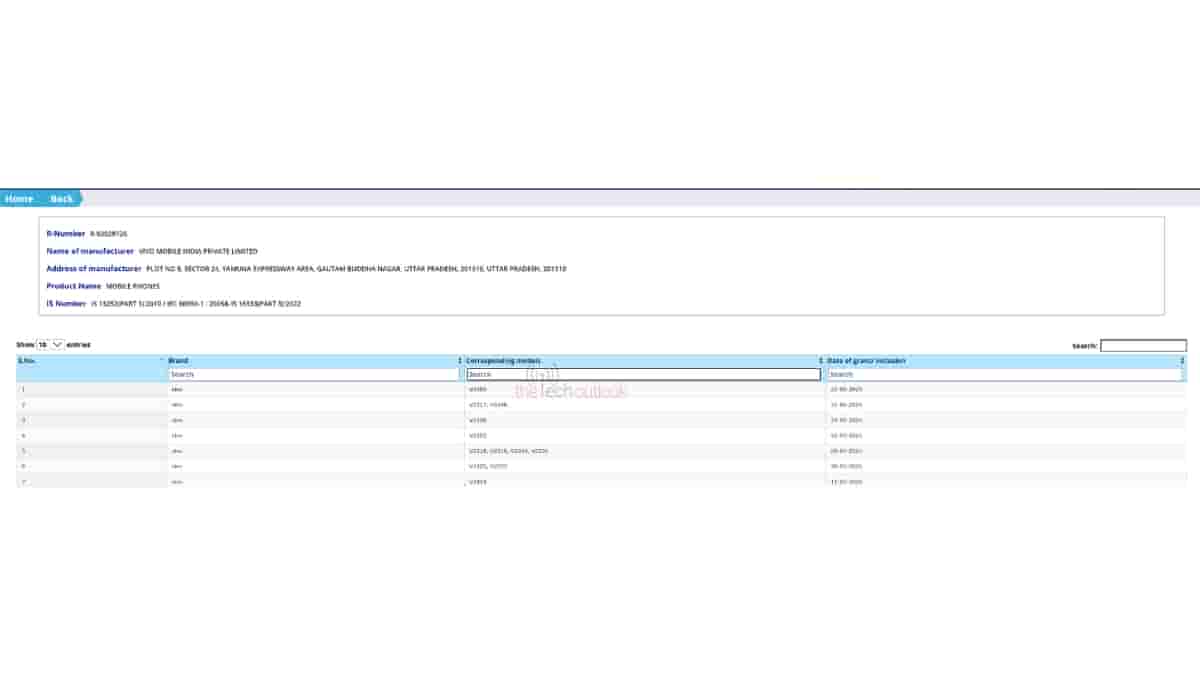Click the Date of grant search field
Screen dimensions: 1200x675
1004,374
